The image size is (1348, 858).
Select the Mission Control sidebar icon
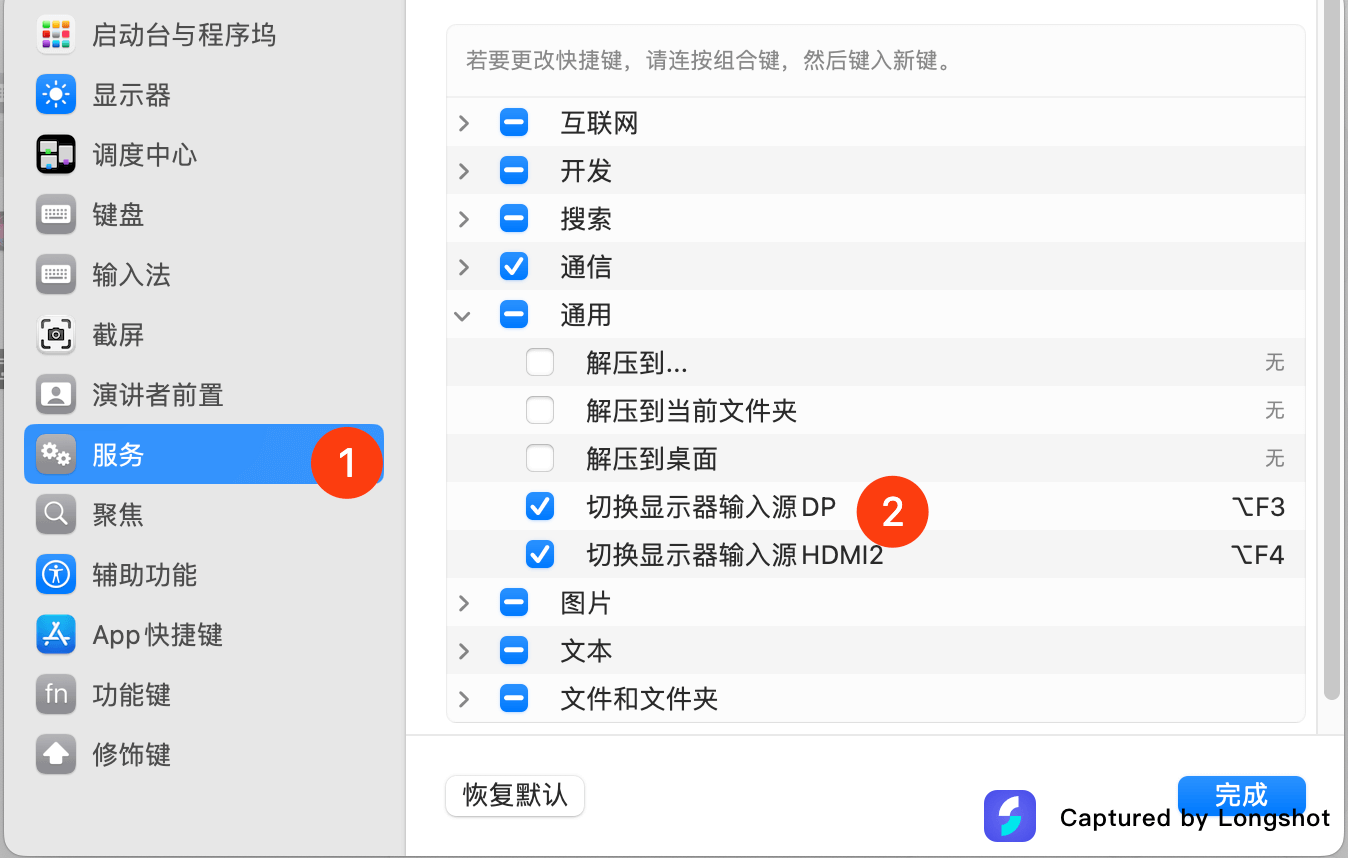coord(56,155)
